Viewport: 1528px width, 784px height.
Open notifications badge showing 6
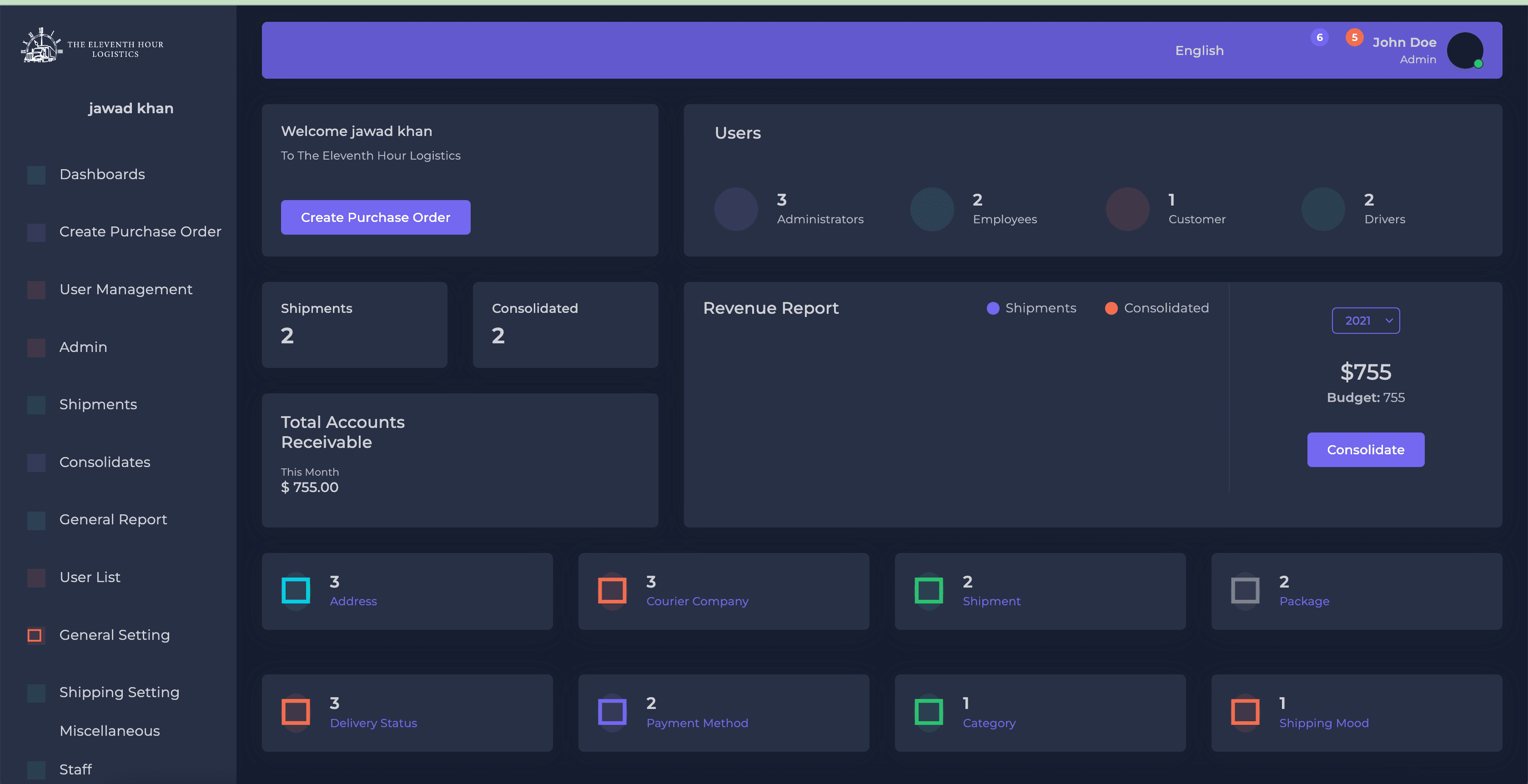click(x=1319, y=37)
